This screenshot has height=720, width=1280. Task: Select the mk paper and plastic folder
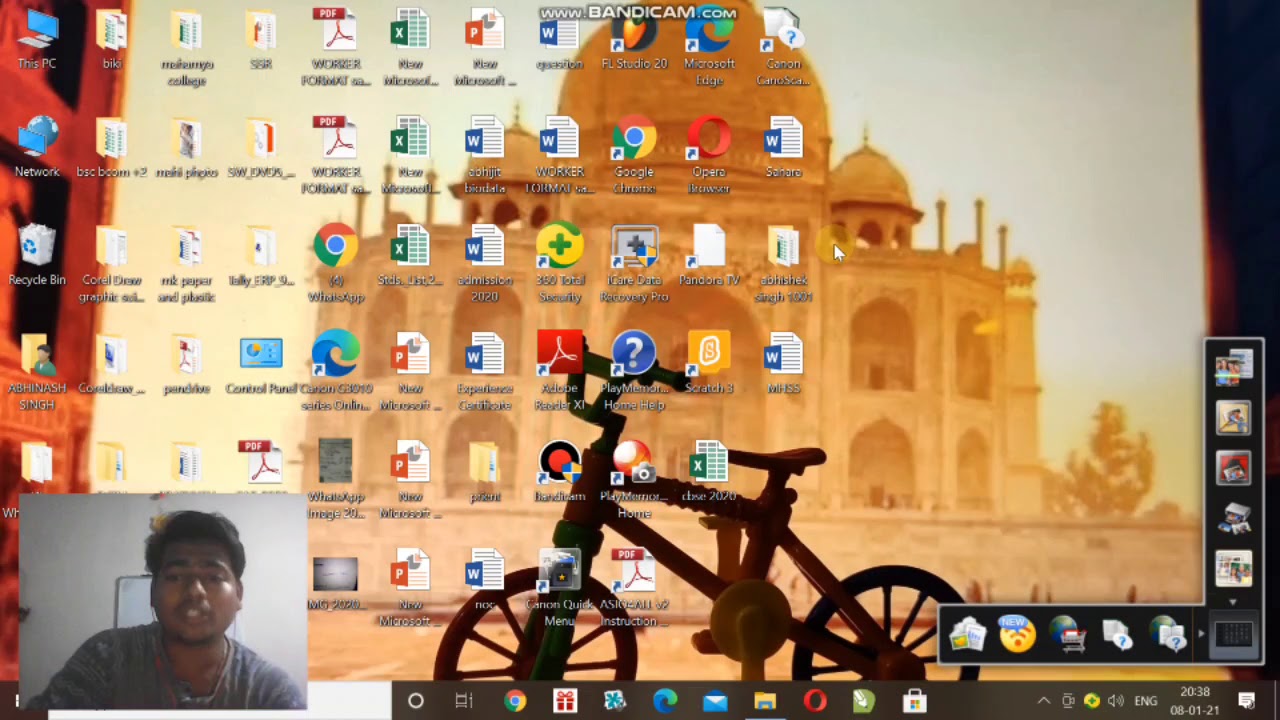point(187,264)
